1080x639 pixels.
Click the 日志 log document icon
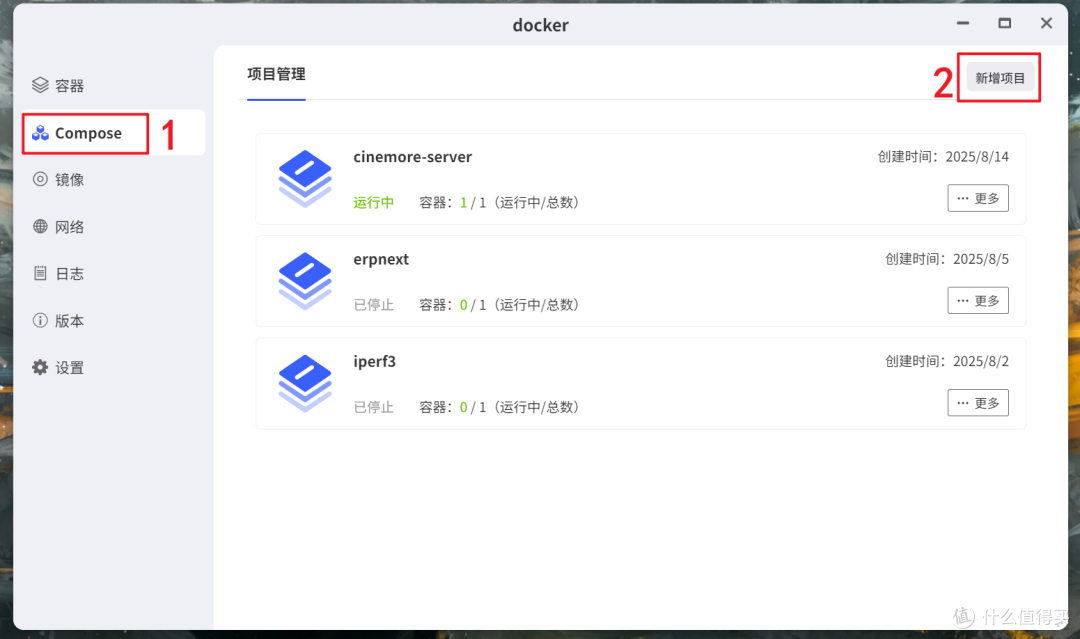tap(40, 274)
